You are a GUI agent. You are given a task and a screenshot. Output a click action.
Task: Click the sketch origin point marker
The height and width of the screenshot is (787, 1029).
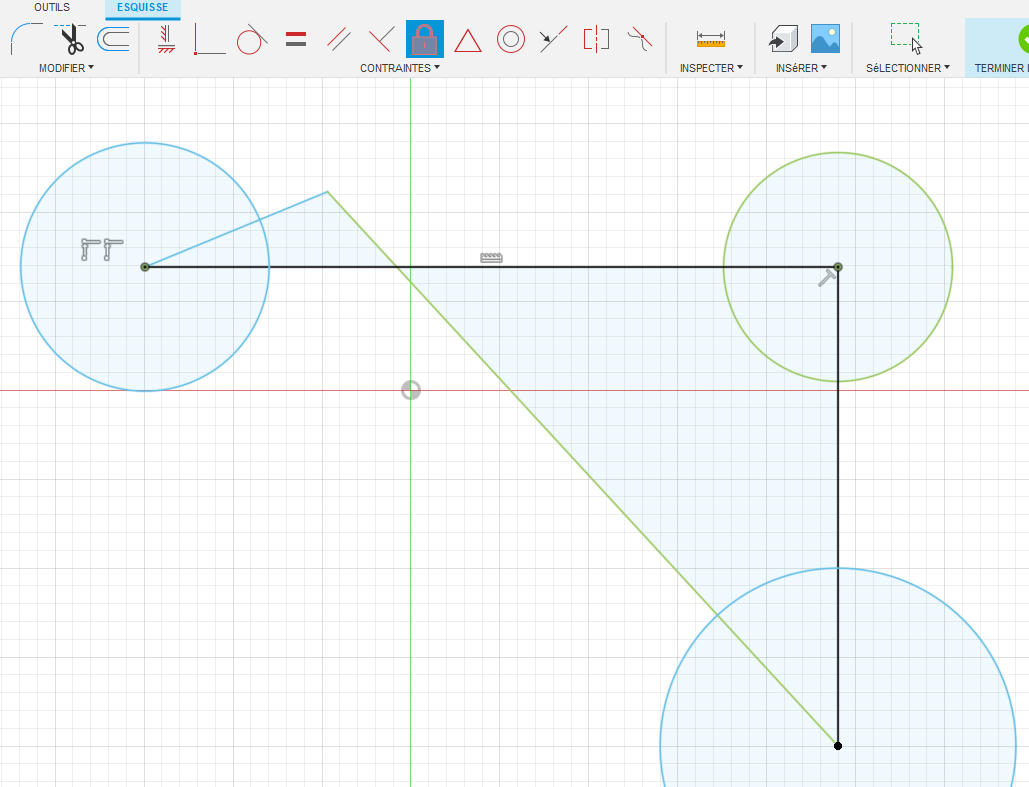tap(411, 391)
